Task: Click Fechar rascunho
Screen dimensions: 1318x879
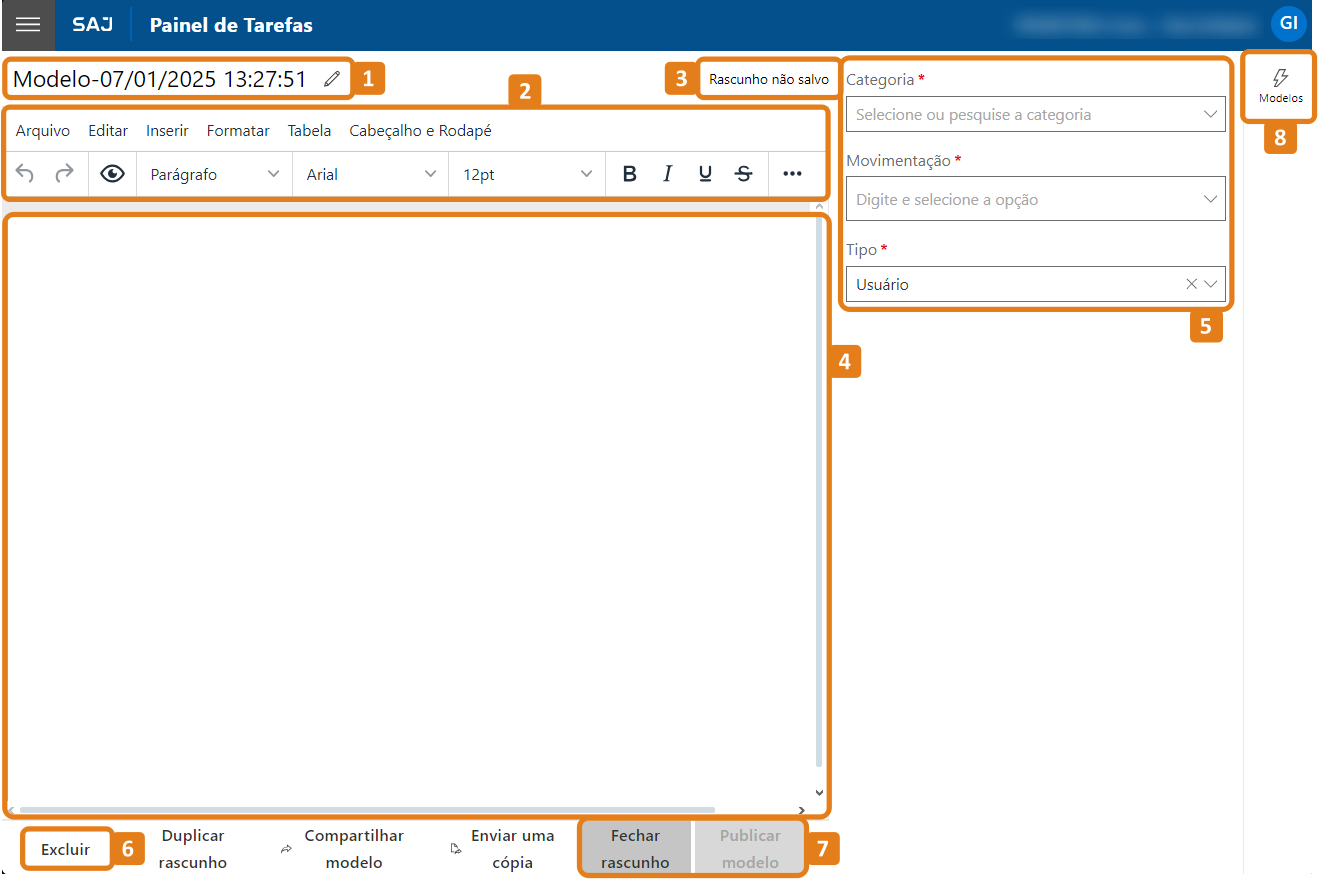Action: click(635, 848)
